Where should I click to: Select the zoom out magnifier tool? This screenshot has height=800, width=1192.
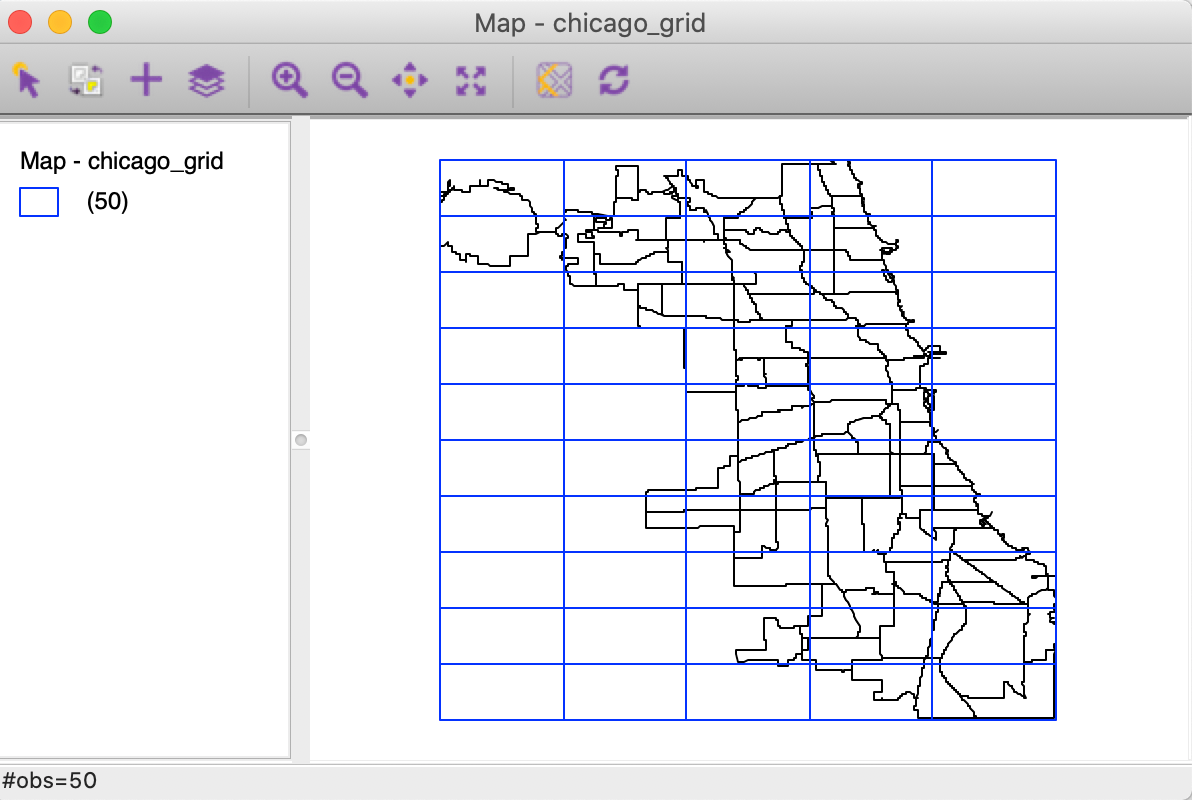(x=348, y=78)
